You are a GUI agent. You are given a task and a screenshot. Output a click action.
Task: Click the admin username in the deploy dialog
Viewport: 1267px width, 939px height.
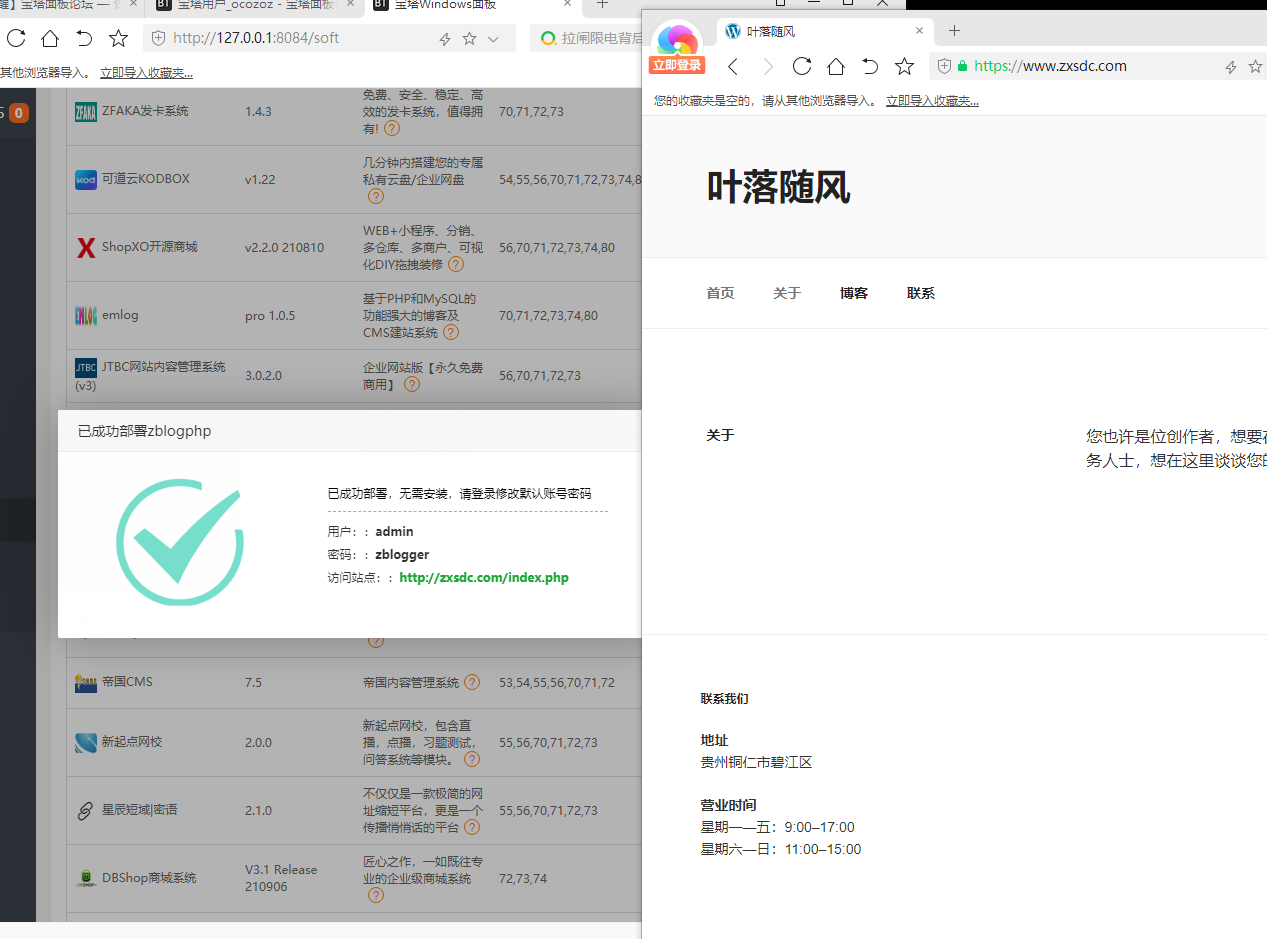coord(394,531)
